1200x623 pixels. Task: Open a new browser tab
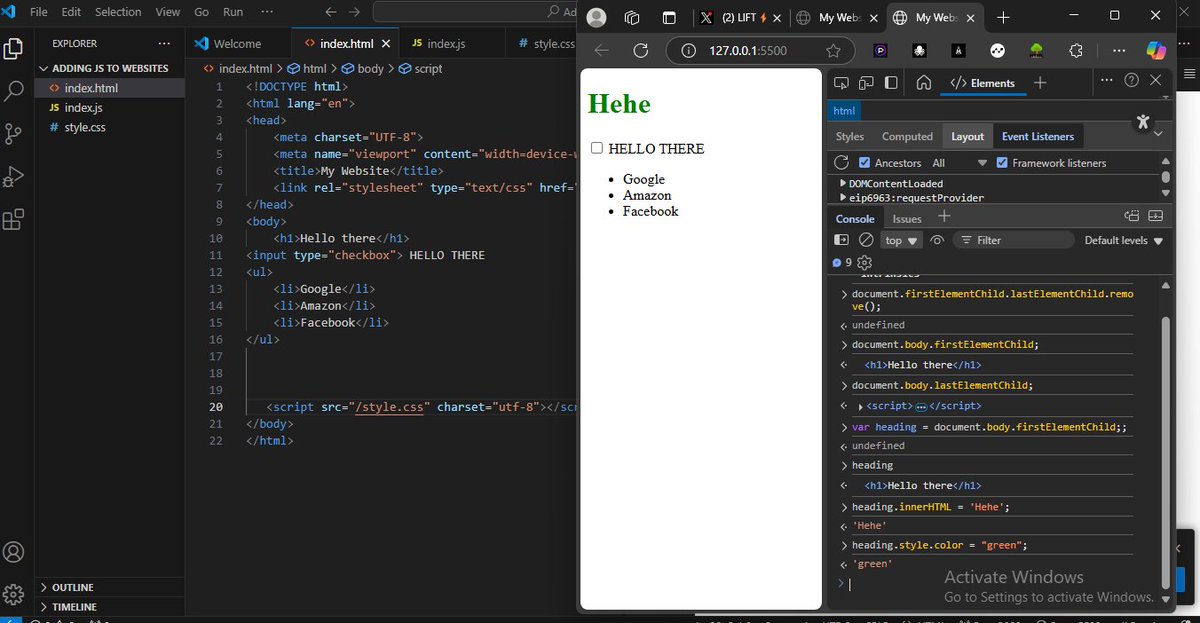[x=1003, y=17]
